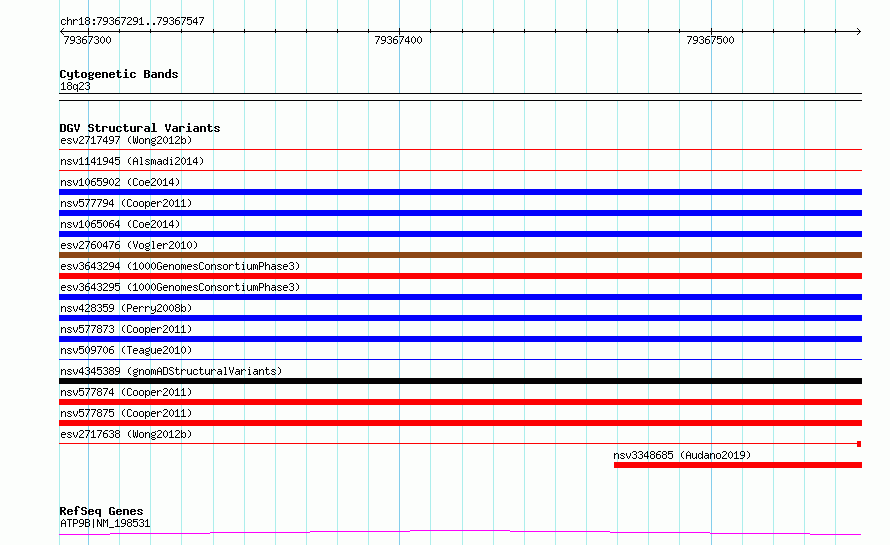Click the esv2717497 (Wong2012b) variant label
Viewport: 890px width, 545px height.
(x=126, y=140)
